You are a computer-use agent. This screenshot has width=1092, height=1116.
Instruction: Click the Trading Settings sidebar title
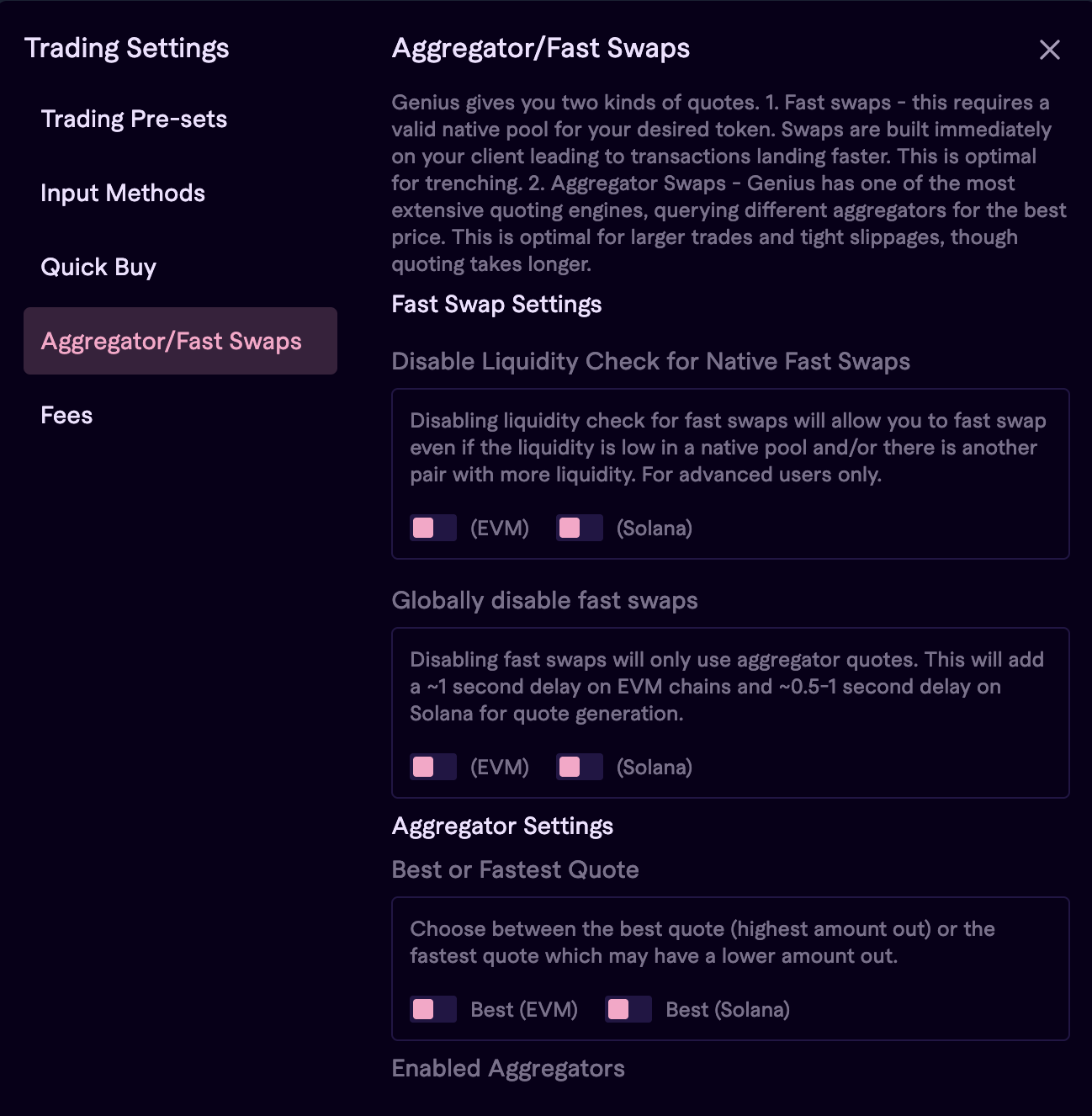pos(126,48)
